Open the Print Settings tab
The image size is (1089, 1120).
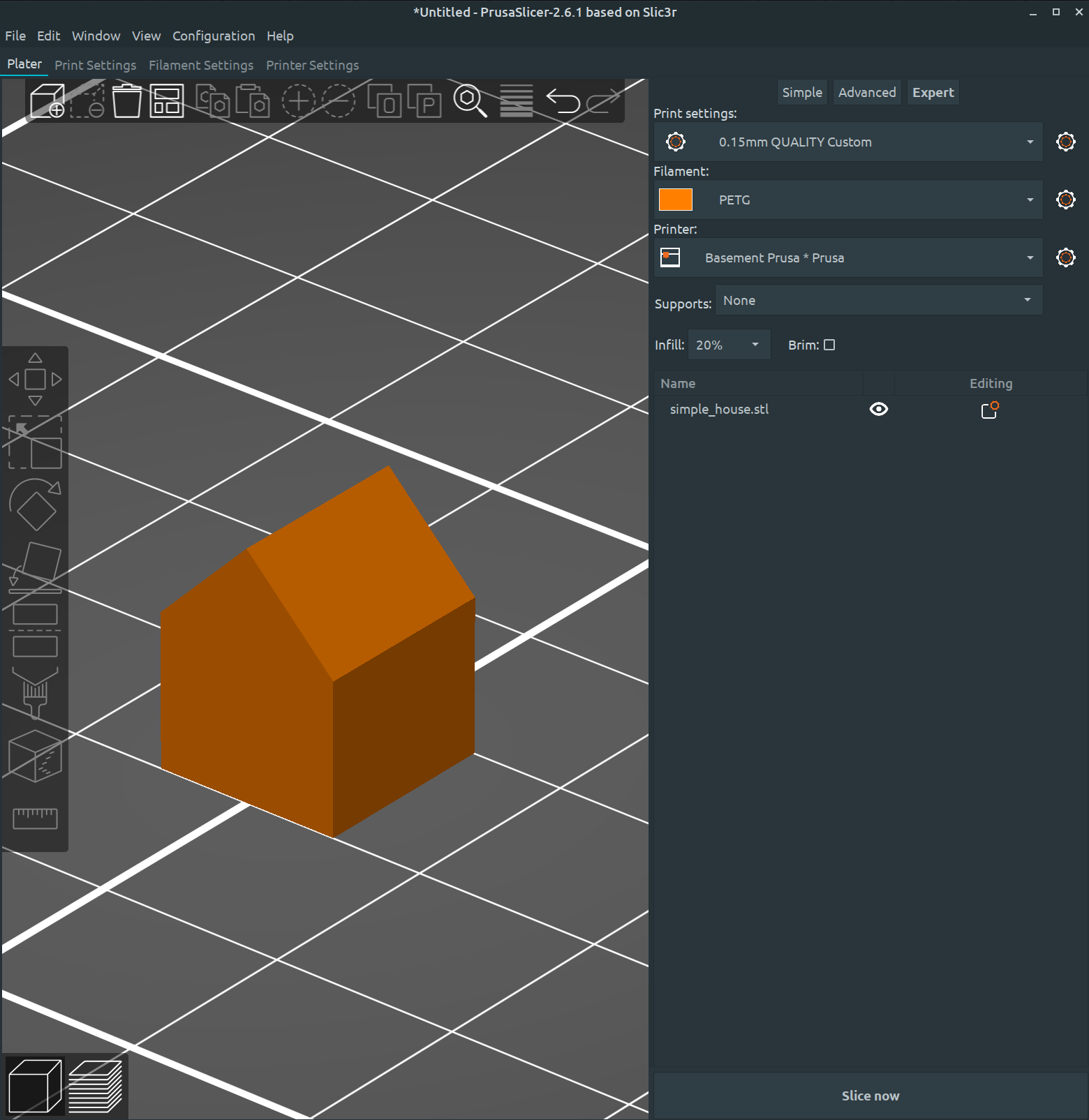pyautogui.click(x=95, y=65)
